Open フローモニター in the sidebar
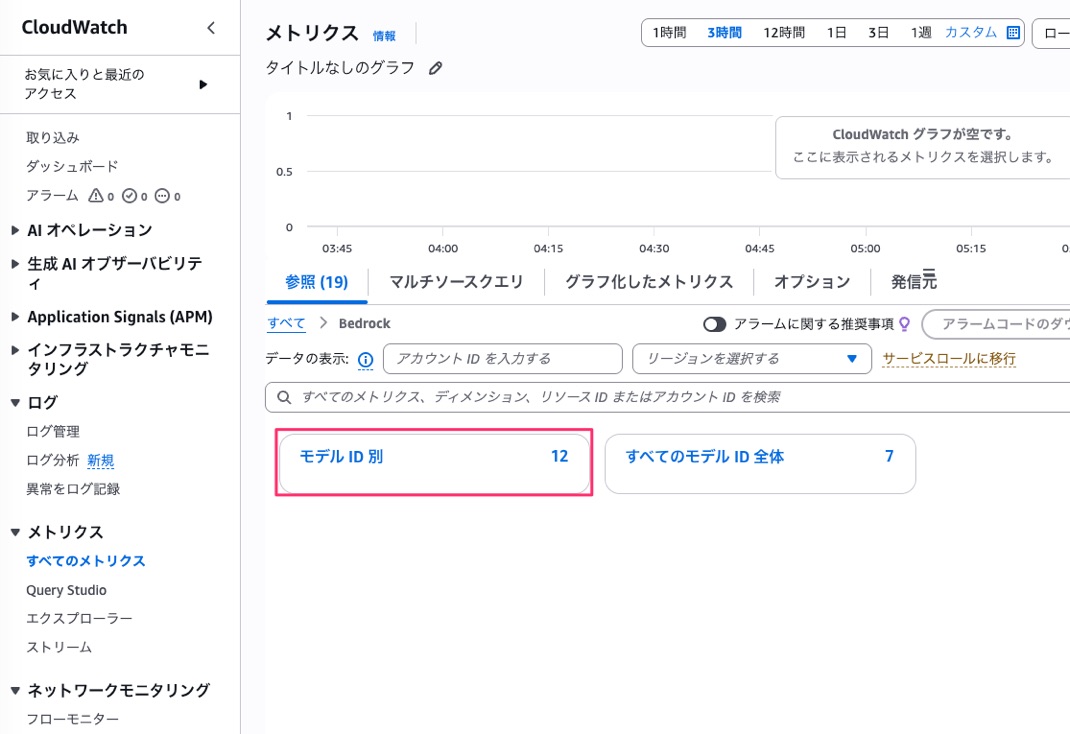1070x734 pixels. [72, 719]
